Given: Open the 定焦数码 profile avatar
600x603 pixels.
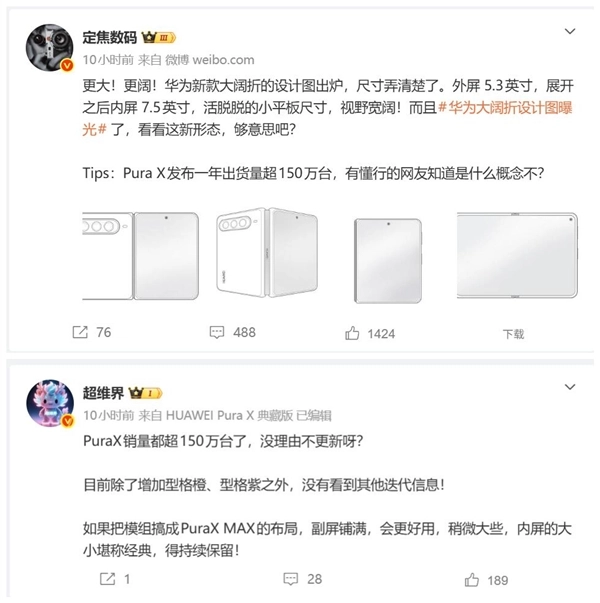Looking at the screenshot, I should point(50,48).
